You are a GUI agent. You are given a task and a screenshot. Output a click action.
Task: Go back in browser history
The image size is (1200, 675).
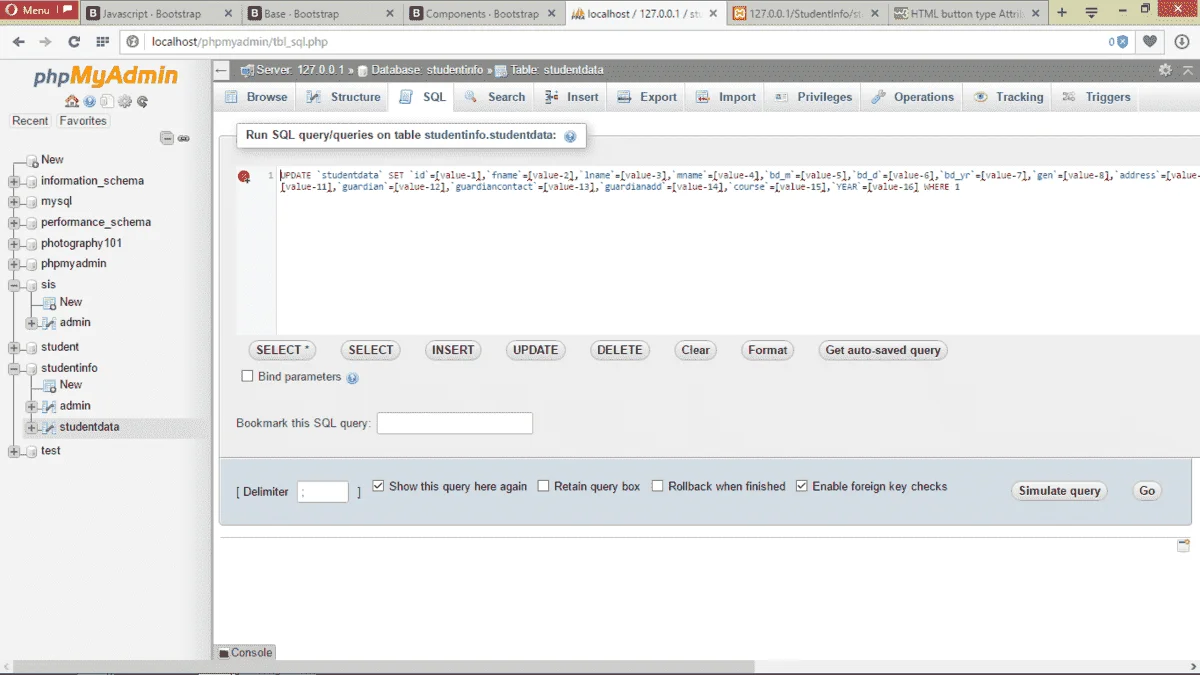point(18,42)
